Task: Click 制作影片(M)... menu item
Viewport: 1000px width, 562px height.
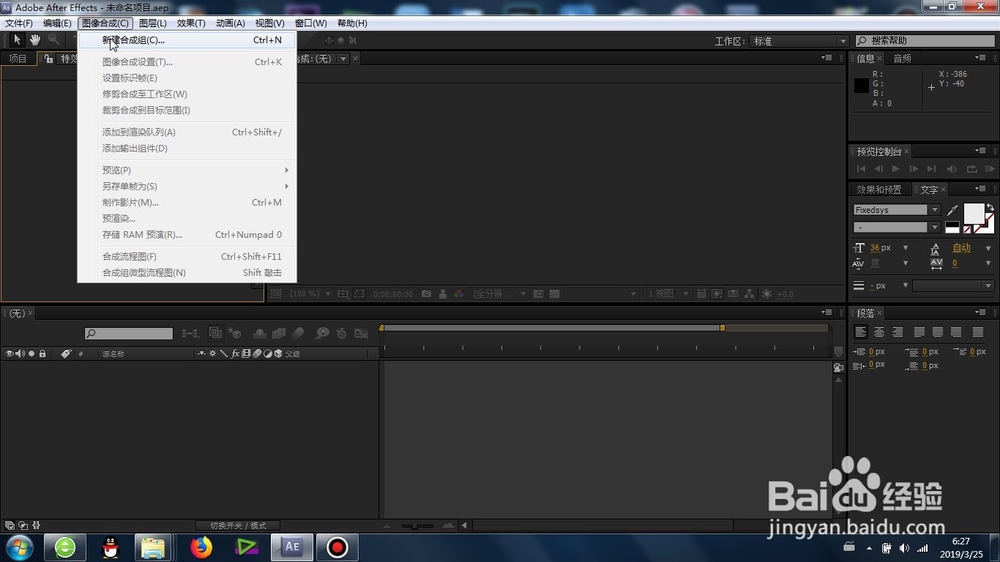Action: (187, 202)
